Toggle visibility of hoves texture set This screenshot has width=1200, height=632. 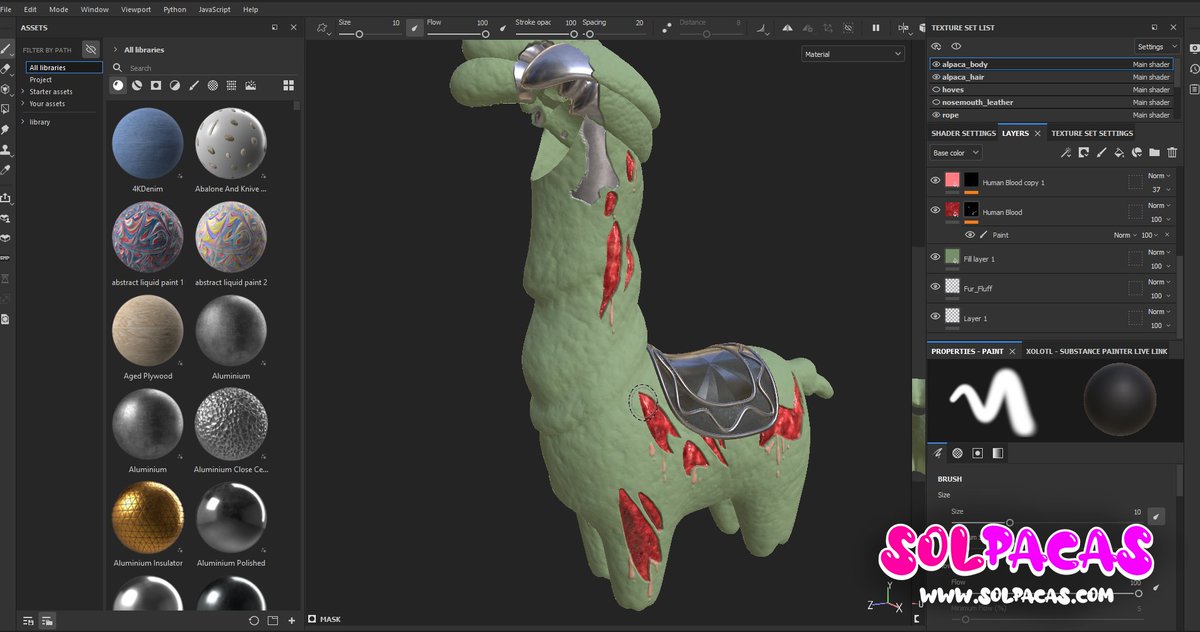point(936,90)
